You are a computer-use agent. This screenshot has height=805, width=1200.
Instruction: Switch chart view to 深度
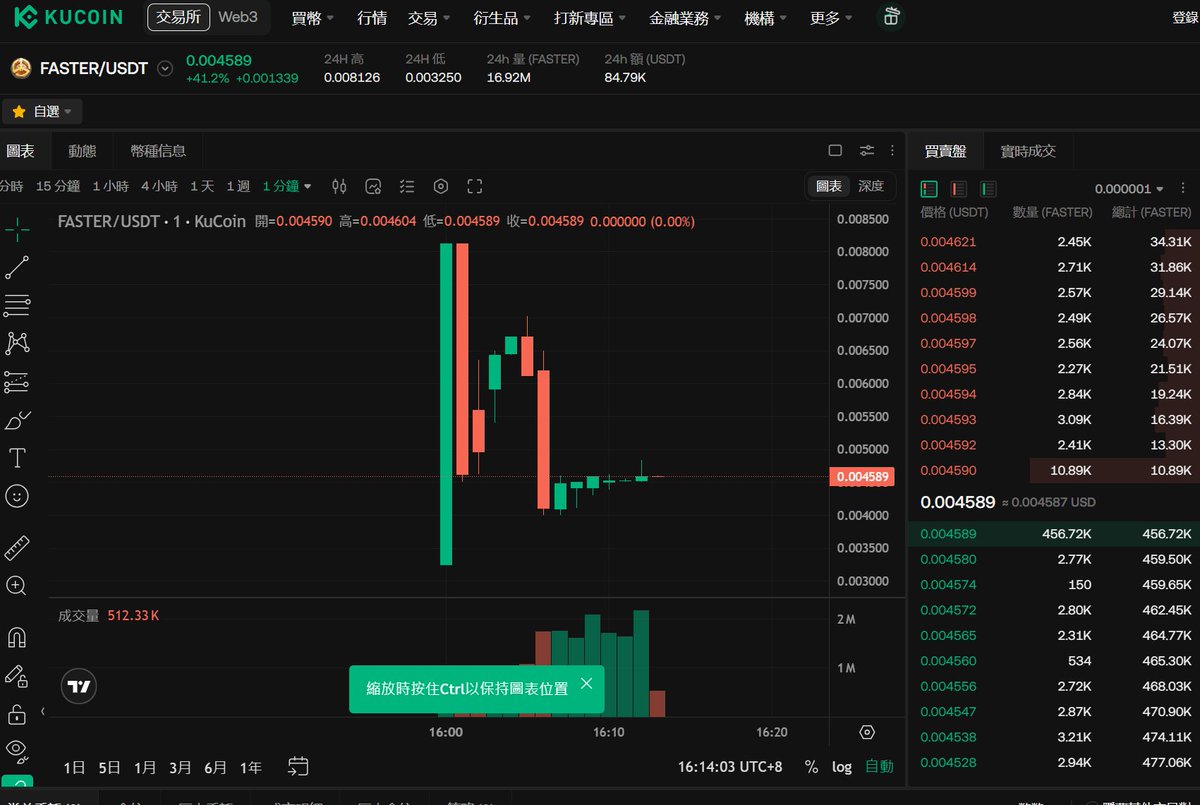[871, 186]
